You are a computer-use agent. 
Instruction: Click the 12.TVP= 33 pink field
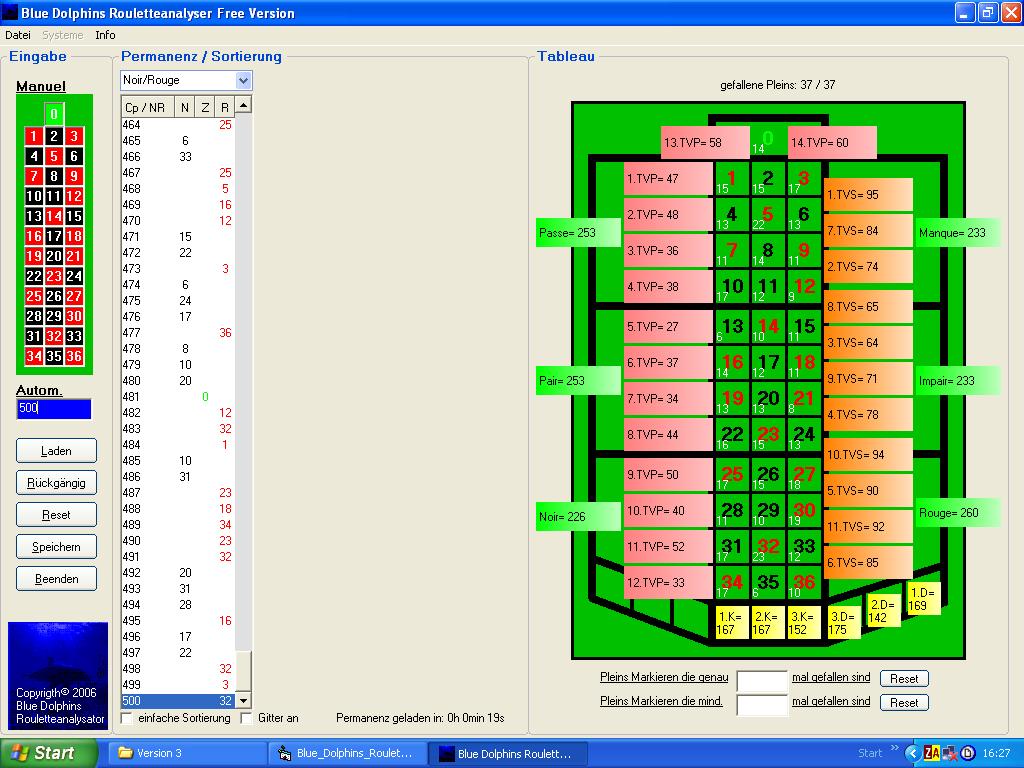[668, 582]
